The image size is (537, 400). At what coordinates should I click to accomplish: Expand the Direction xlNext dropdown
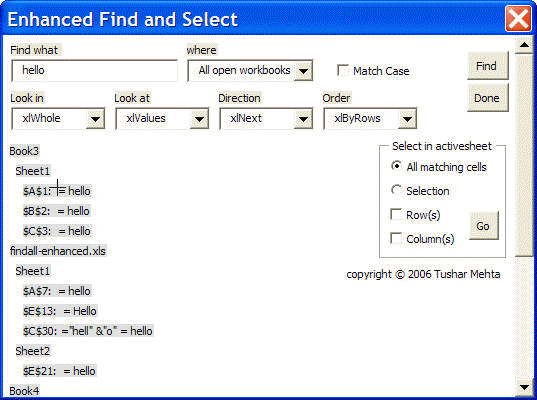pos(303,119)
